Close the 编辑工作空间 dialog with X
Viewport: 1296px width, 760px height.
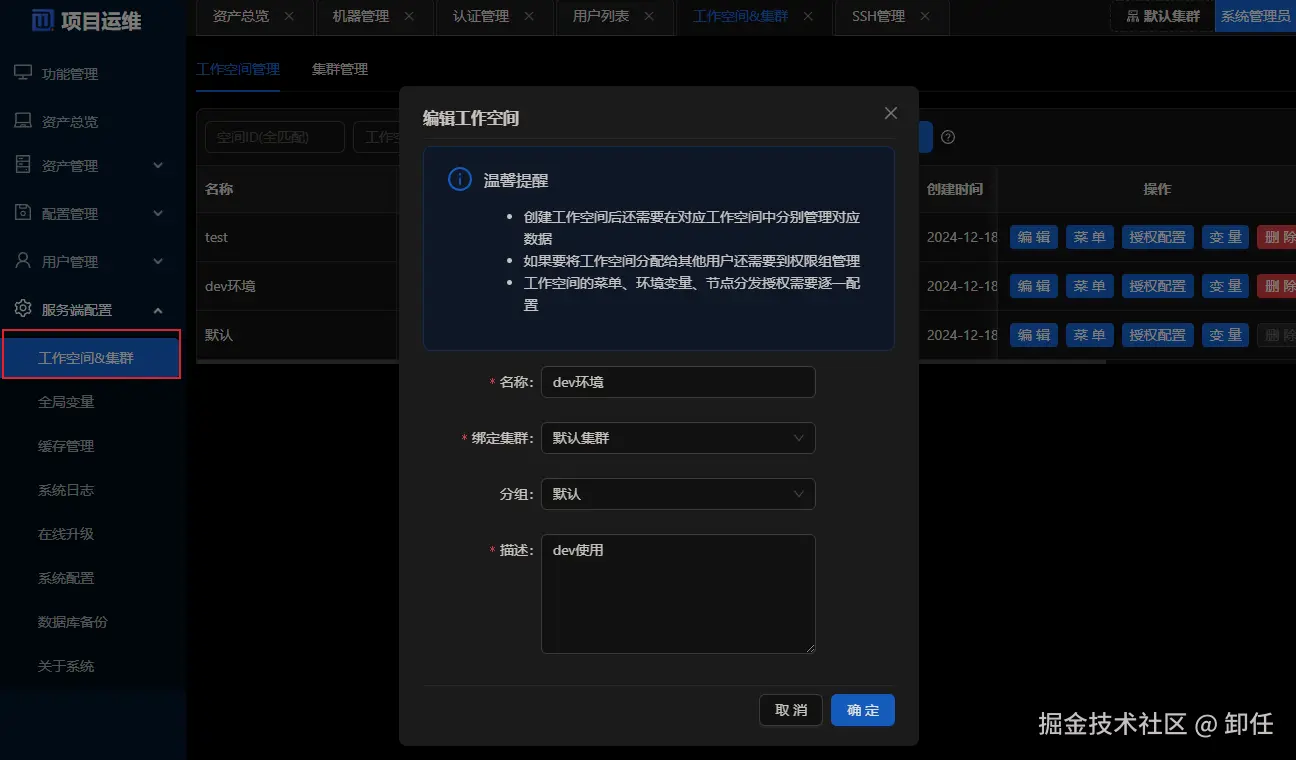click(891, 113)
